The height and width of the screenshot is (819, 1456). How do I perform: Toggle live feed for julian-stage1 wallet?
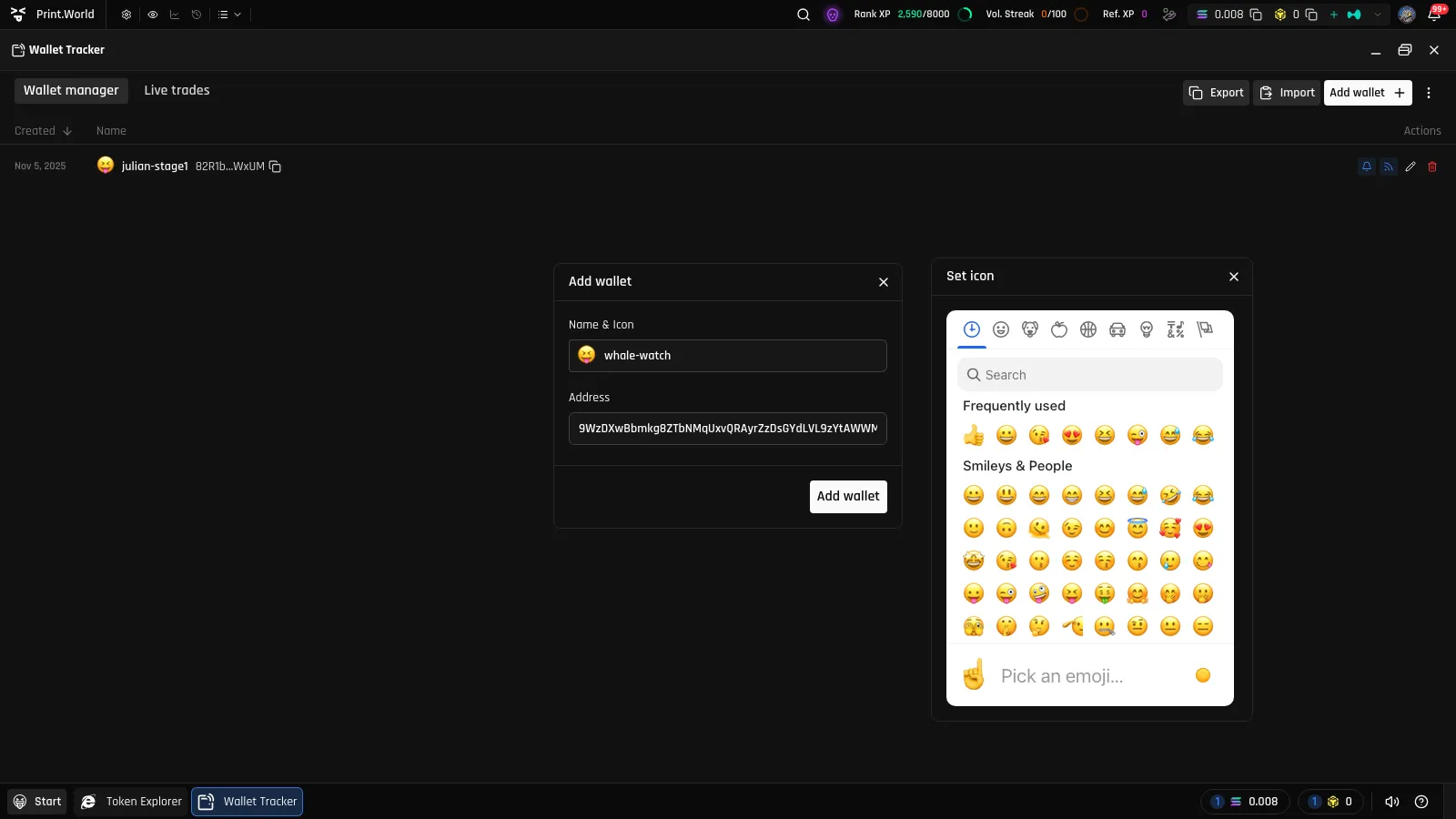click(x=1389, y=167)
